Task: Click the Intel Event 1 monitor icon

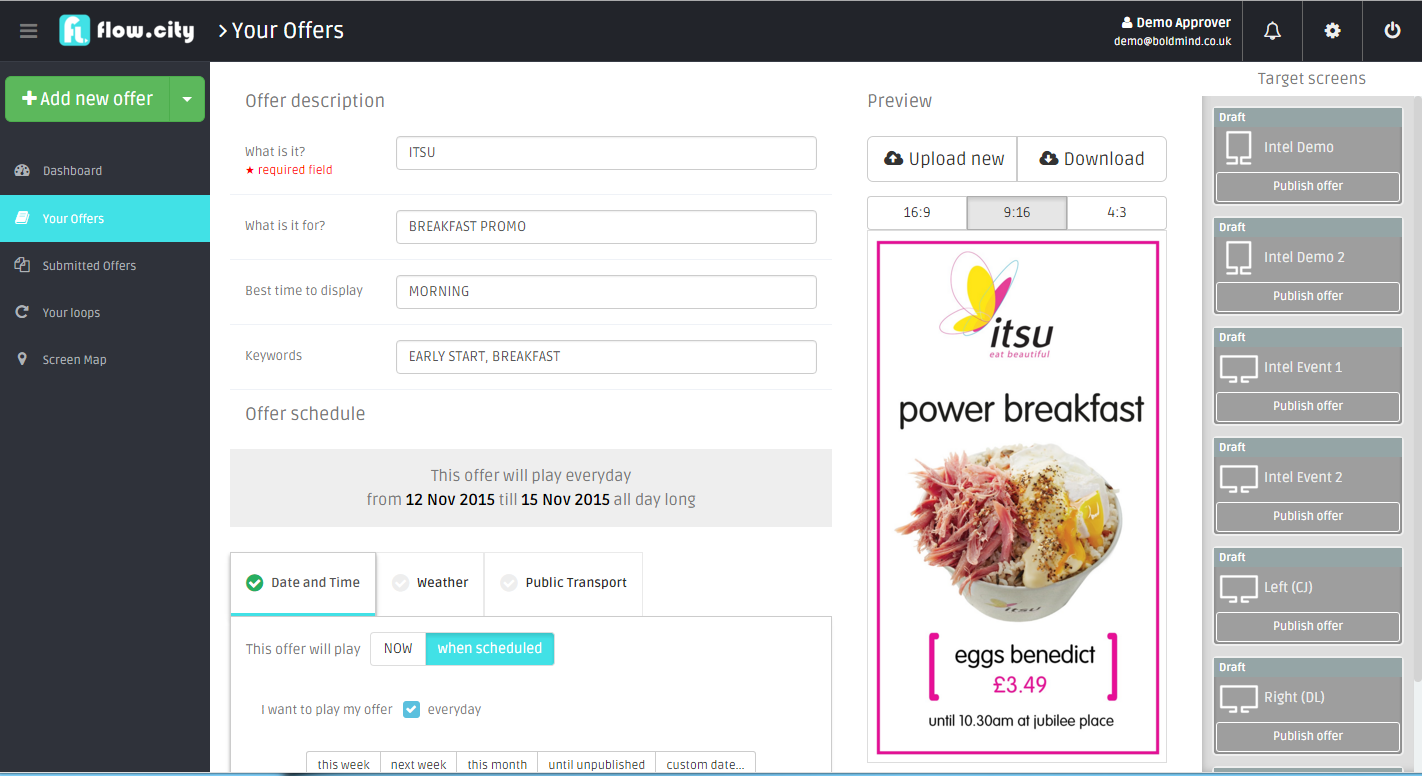Action: tap(1238, 368)
